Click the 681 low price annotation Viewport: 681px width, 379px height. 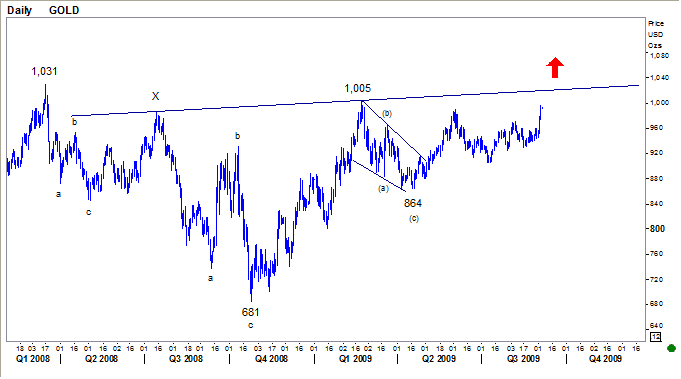[x=251, y=312]
